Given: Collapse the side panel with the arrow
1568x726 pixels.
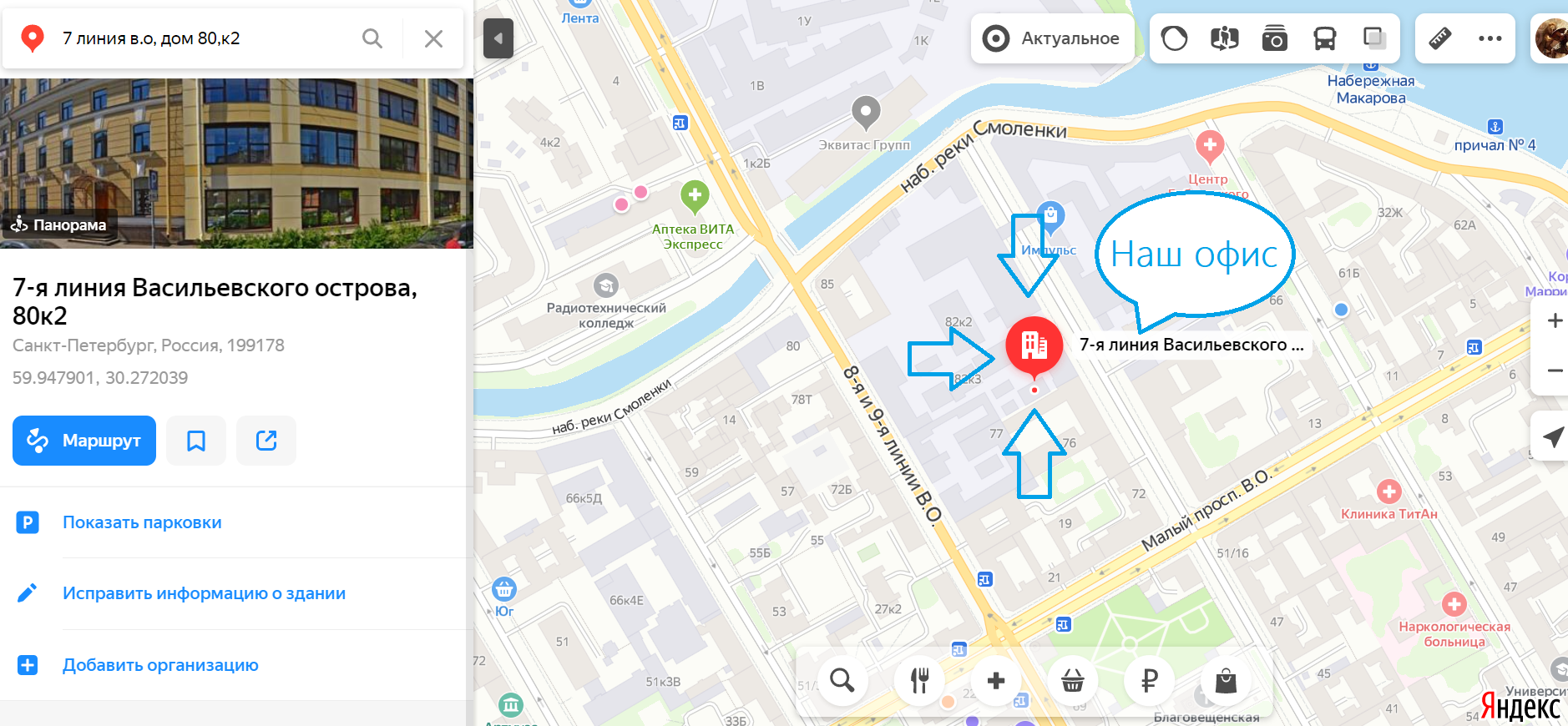Looking at the screenshot, I should [x=498, y=38].
